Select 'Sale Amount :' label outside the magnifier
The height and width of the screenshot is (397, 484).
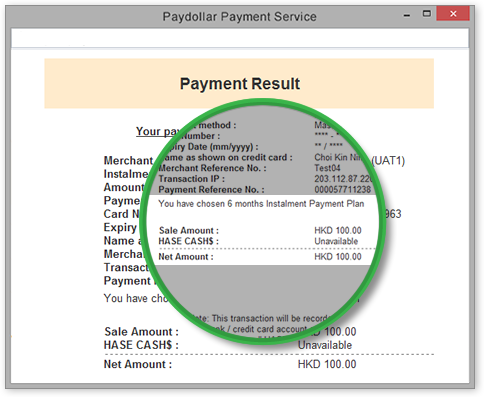coord(141,332)
